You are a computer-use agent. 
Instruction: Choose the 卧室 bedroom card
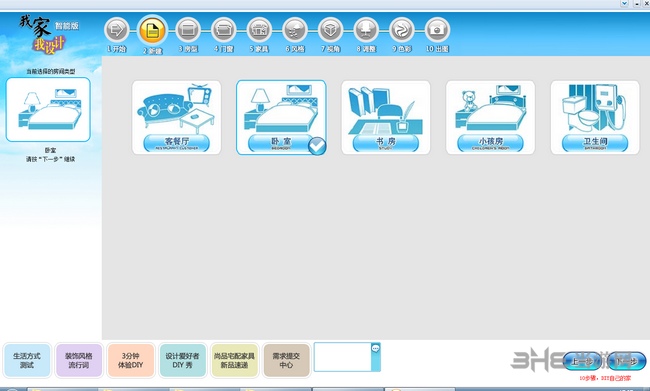click(281, 117)
